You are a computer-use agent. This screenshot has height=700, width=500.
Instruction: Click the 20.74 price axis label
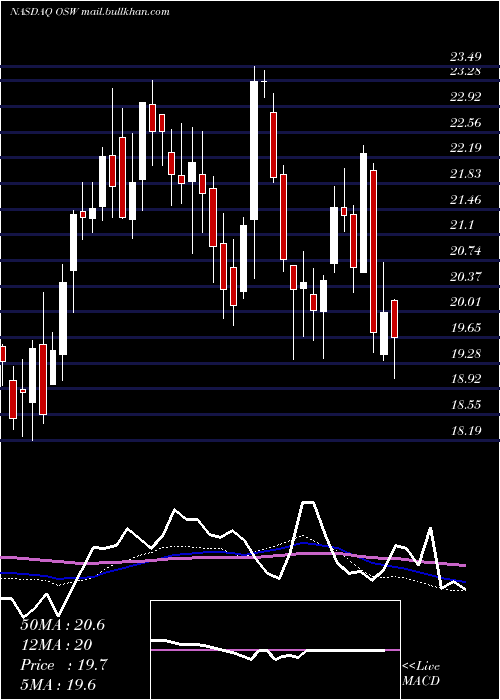466,251
